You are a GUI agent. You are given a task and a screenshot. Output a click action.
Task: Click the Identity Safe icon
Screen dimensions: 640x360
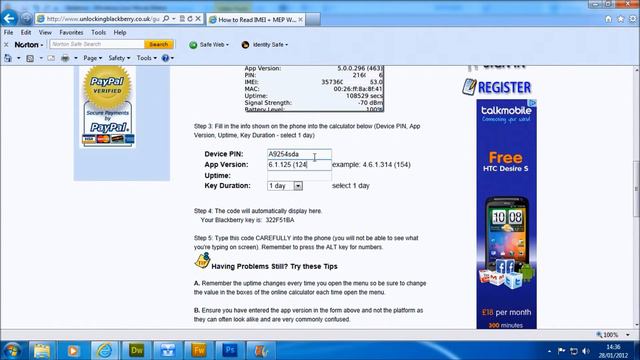coord(245,45)
